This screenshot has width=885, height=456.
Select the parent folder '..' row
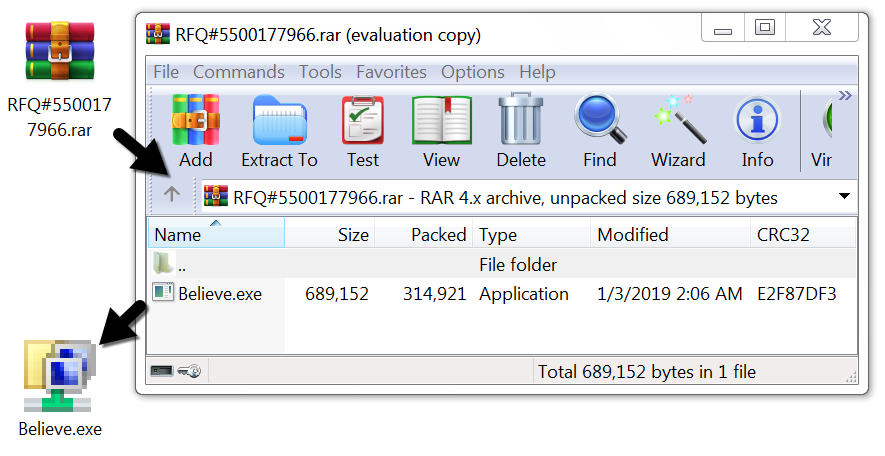(502, 264)
